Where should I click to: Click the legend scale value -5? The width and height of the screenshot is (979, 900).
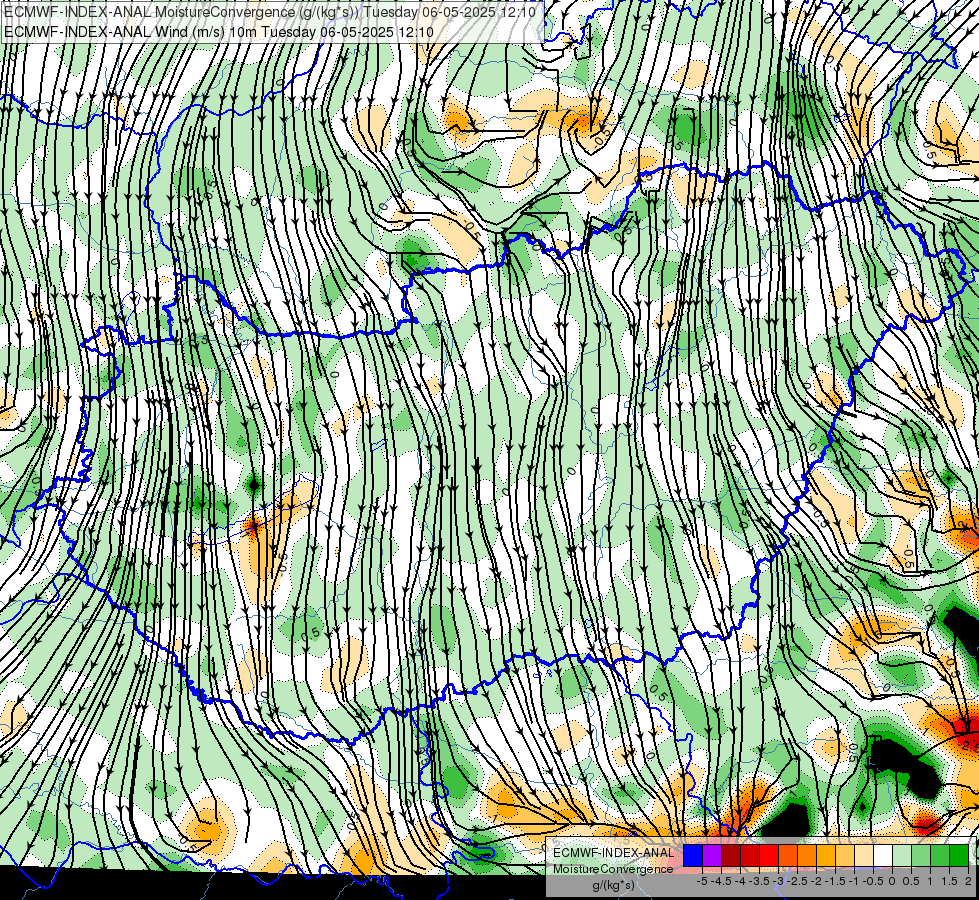coord(702,881)
